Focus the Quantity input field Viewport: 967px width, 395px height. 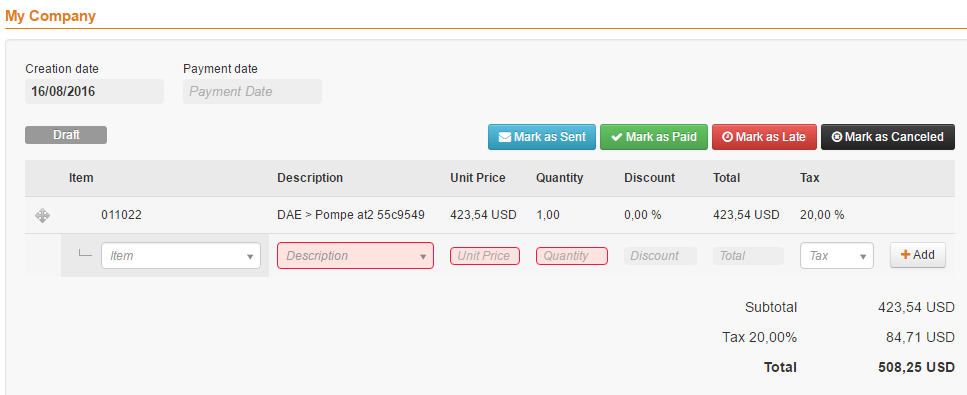click(x=572, y=256)
